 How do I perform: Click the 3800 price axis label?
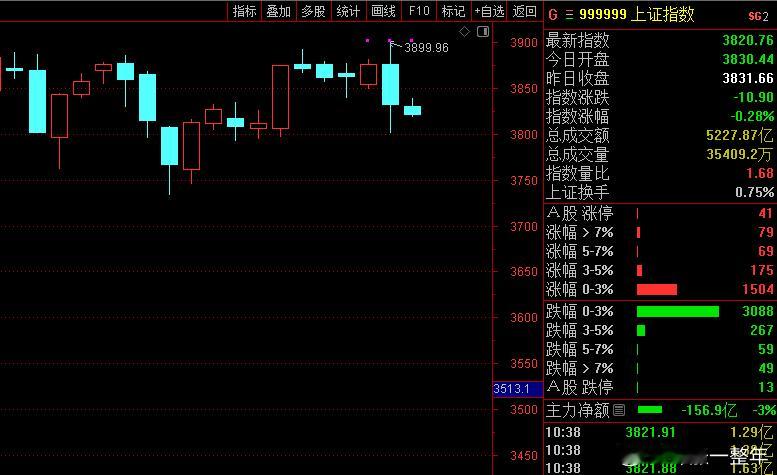524,135
